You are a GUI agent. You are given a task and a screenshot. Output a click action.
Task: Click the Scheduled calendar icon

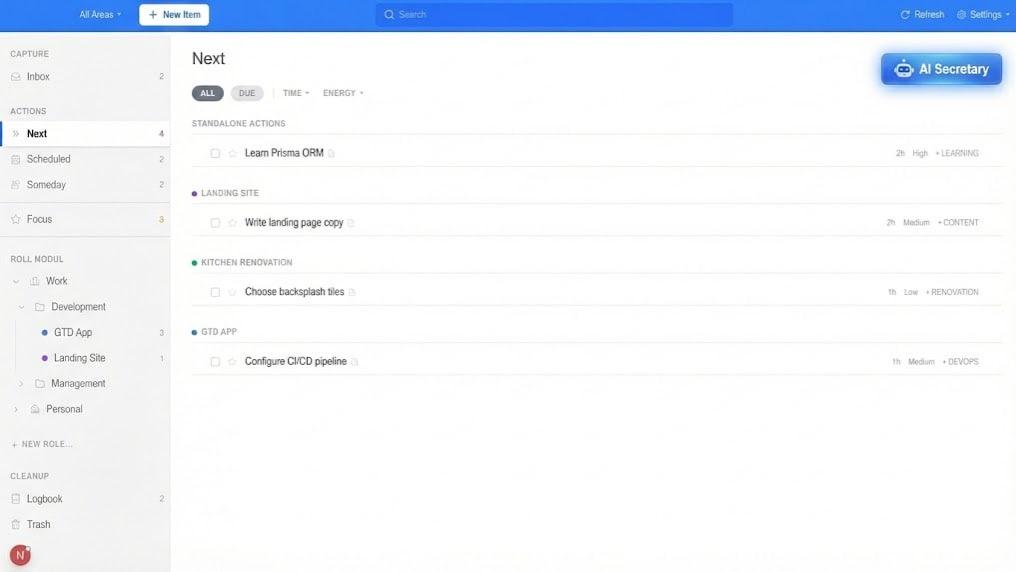(x=16, y=159)
